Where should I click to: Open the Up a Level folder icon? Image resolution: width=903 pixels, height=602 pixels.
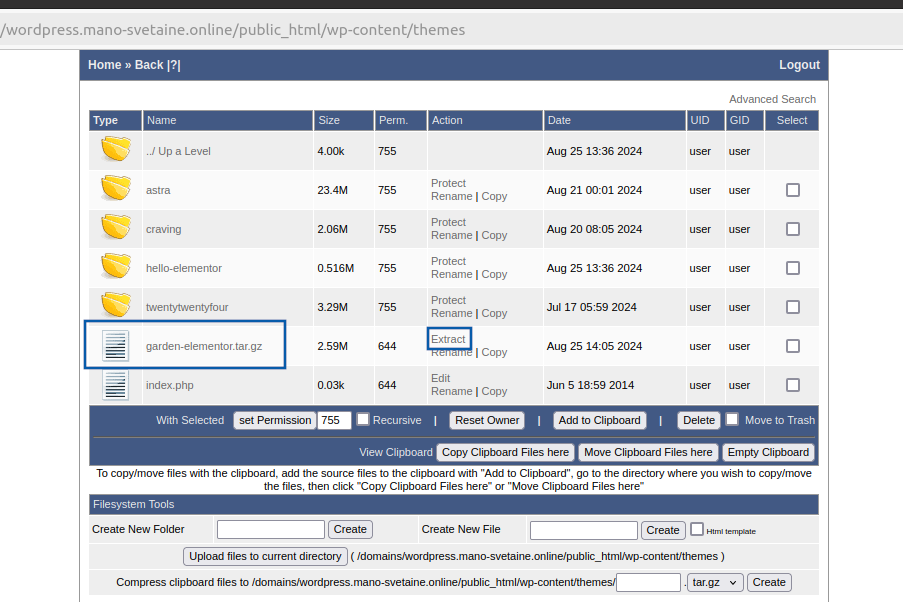tap(116, 149)
